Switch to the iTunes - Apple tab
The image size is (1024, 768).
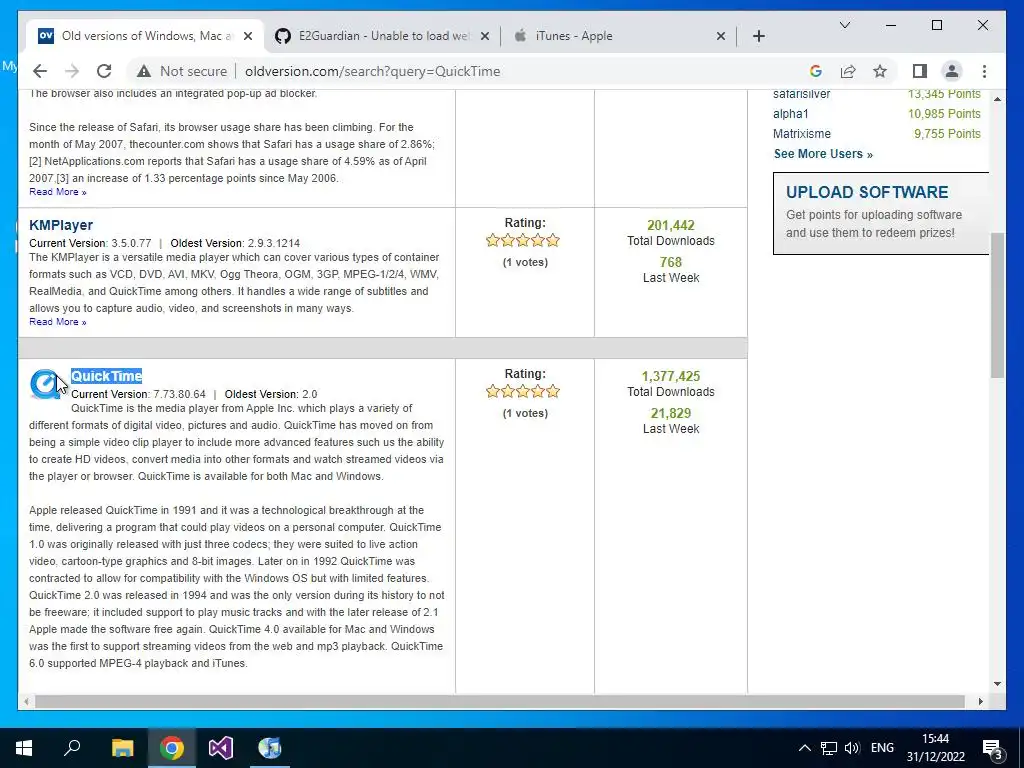[x=618, y=36]
